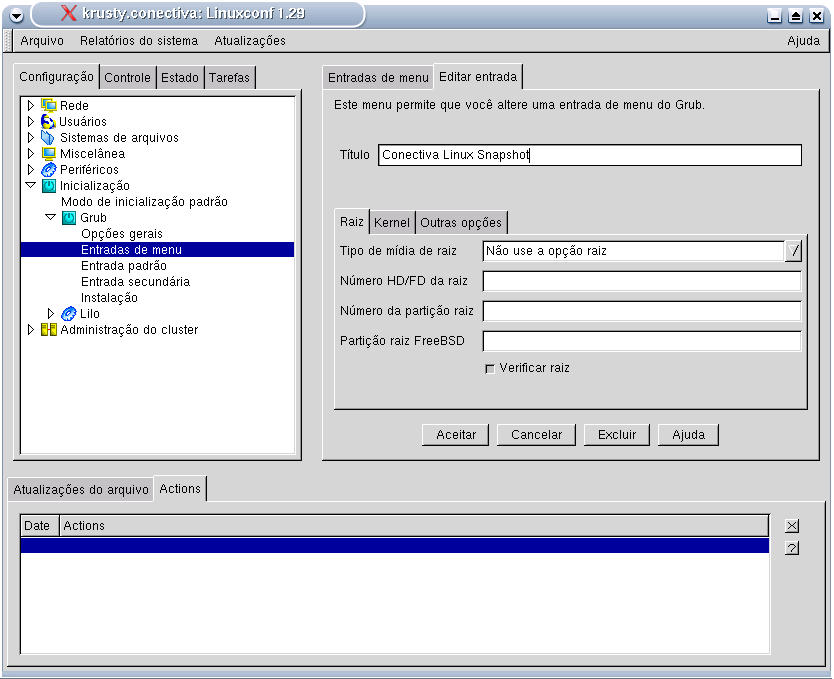834x679 pixels.
Task: Open the Atualizações menu
Action: pos(250,41)
